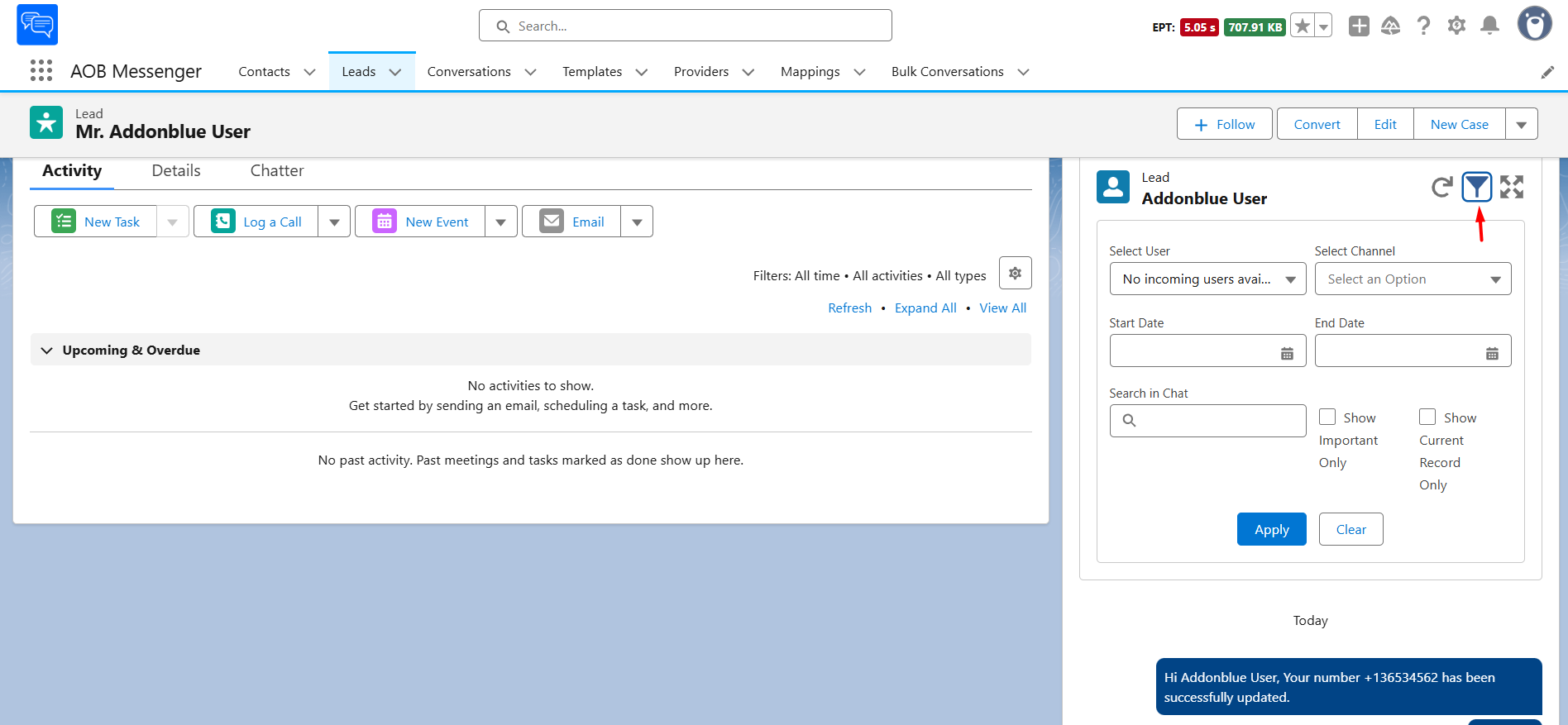
Task: Enable Show Current Record Only checkbox
Action: (1427, 417)
